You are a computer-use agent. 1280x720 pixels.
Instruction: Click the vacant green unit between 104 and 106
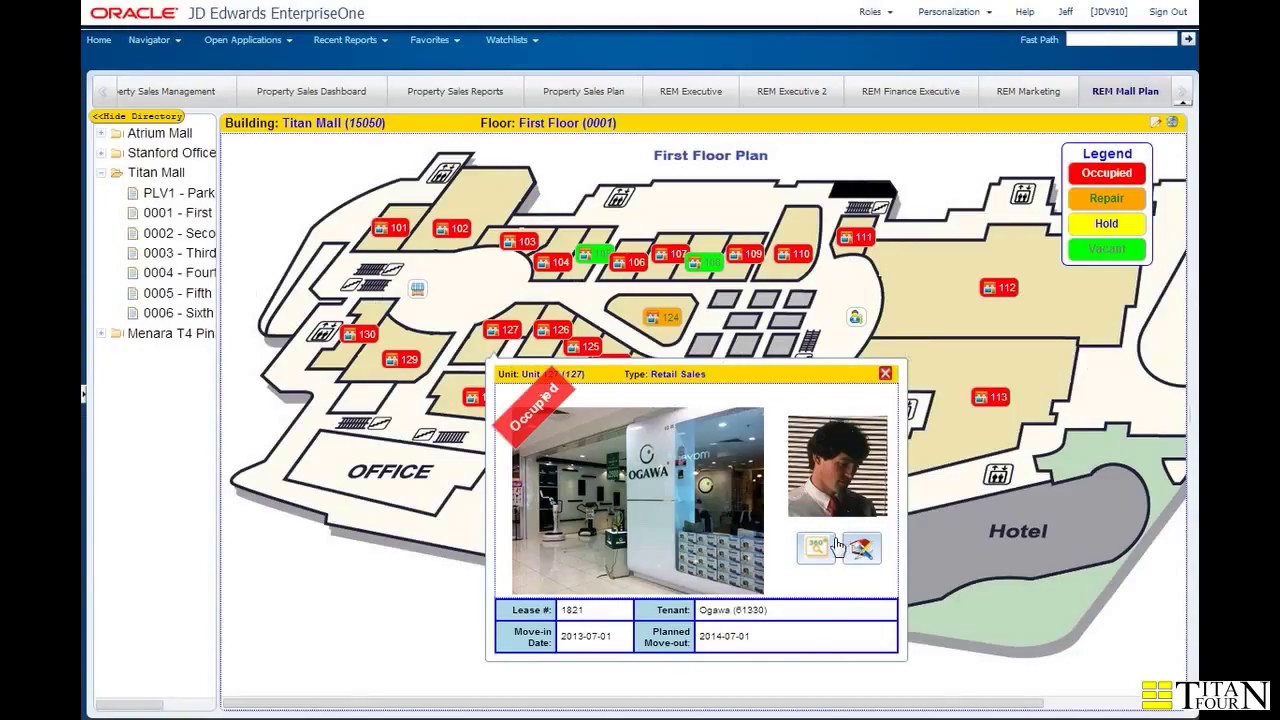pyautogui.click(x=593, y=254)
